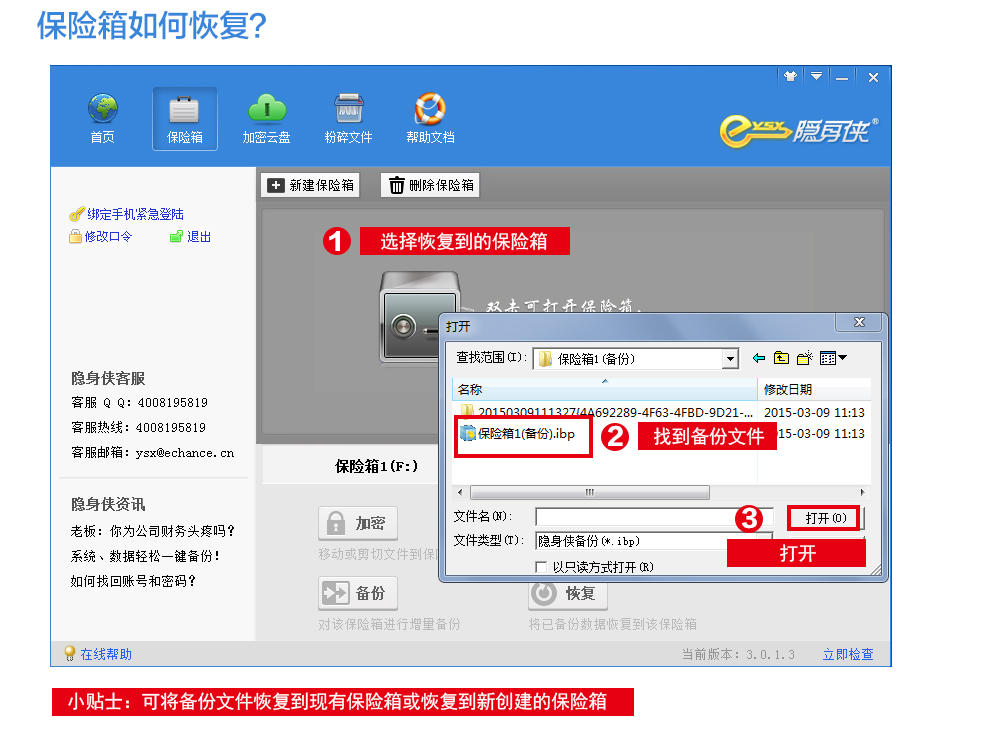Image resolution: width=990 pixels, height=730 pixels.
Task: Enable 以只读方式打开 checkbox
Action: click(541, 567)
